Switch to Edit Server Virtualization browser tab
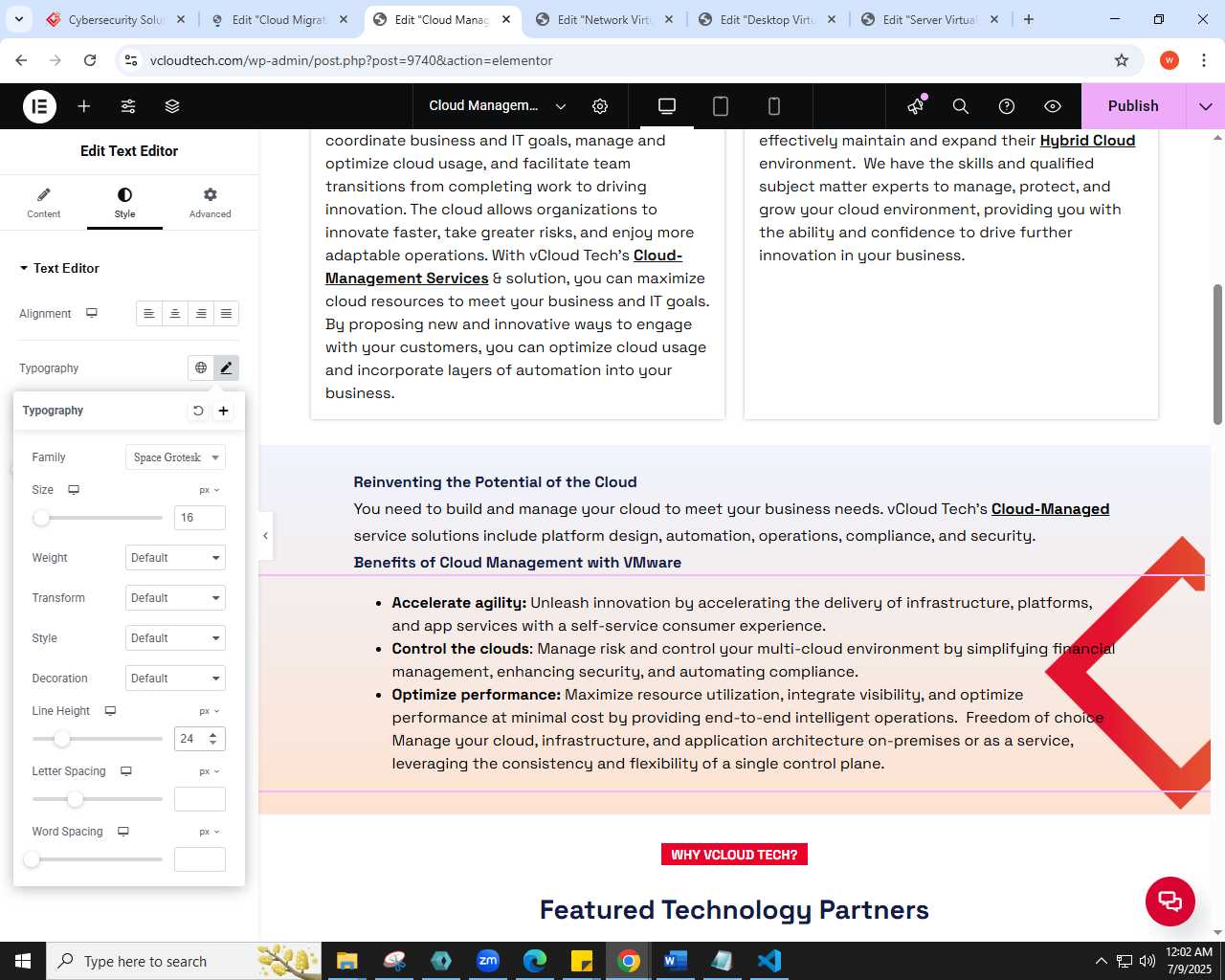 [x=929, y=19]
